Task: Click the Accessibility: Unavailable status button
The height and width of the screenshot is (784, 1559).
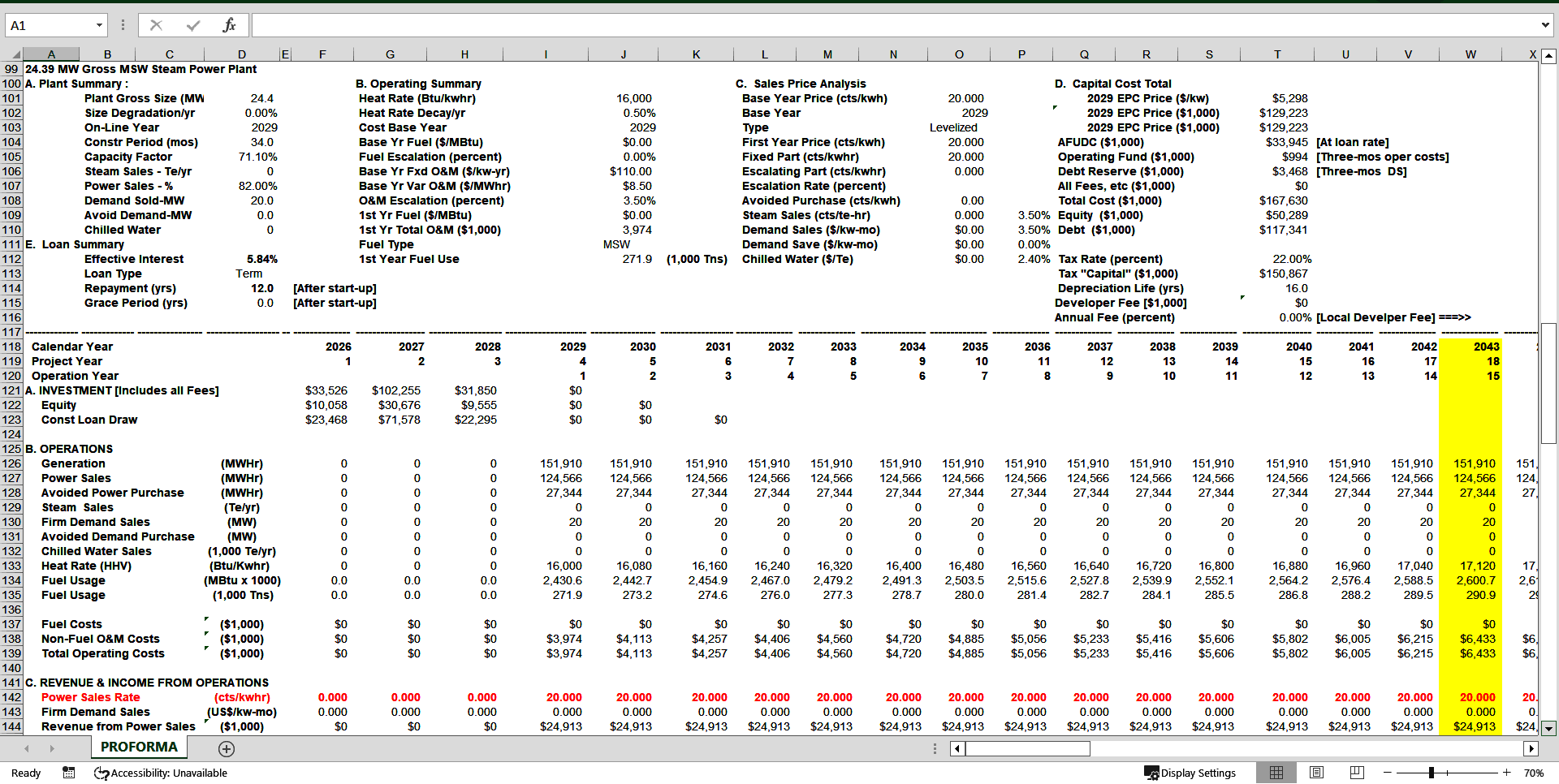Action: [161, 773]
